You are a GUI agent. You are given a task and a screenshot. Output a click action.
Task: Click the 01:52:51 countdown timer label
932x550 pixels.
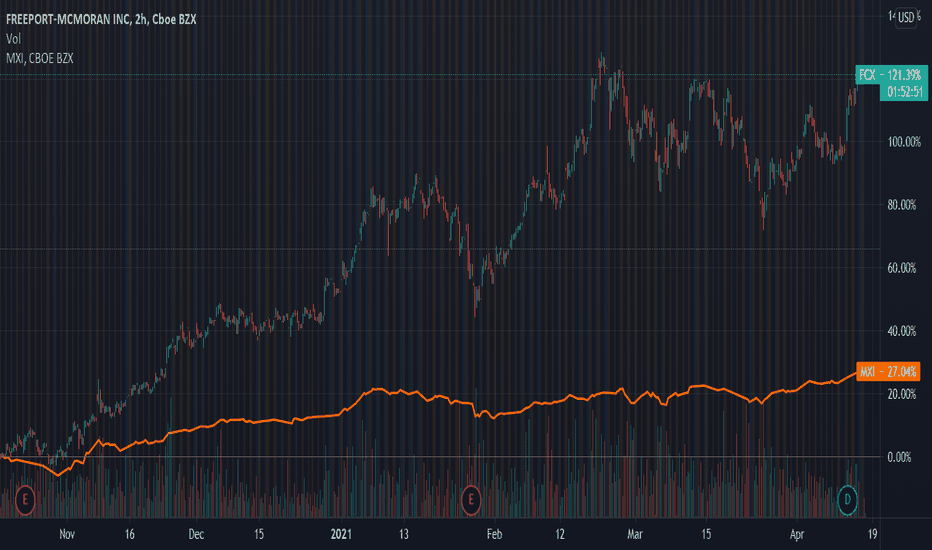pos(905,92)
